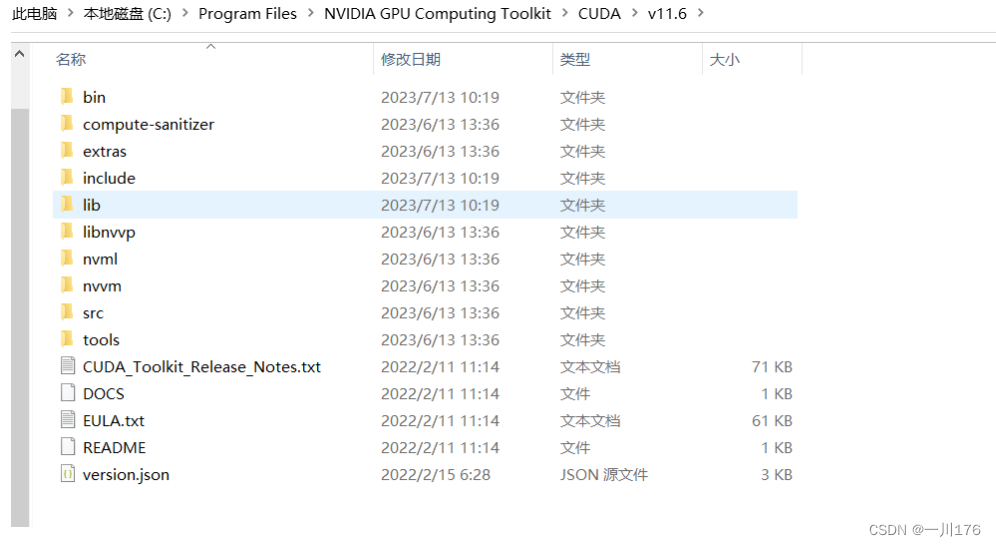Select the README file name

(x=114, y=448)
